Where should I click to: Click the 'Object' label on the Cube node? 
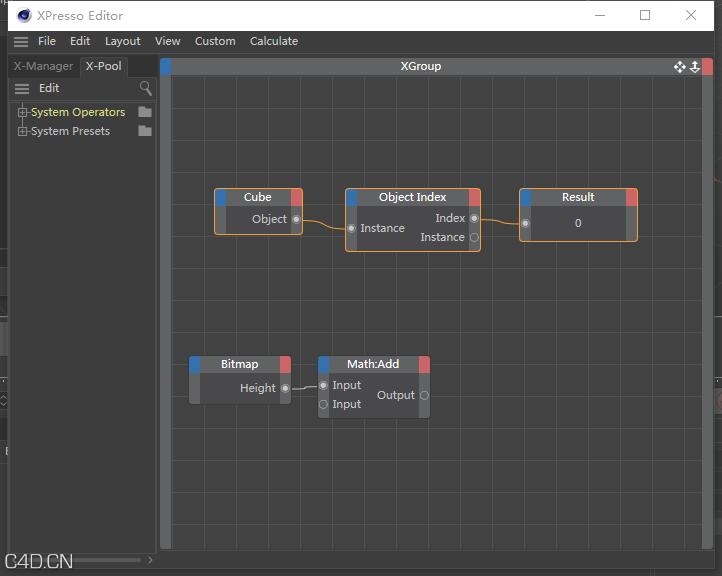269,219
